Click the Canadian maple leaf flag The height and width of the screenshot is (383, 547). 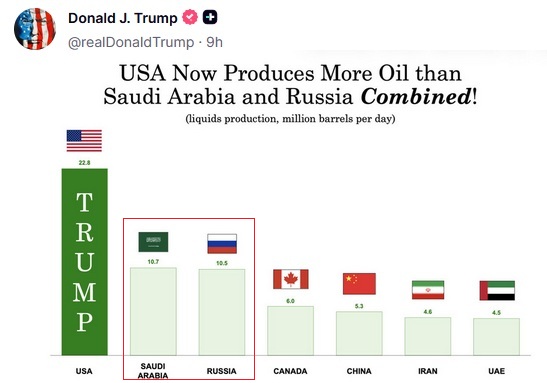[291, 279]
